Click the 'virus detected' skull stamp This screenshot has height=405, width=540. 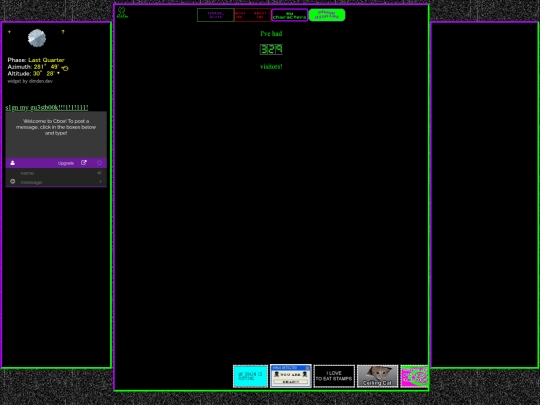point(291,376)
